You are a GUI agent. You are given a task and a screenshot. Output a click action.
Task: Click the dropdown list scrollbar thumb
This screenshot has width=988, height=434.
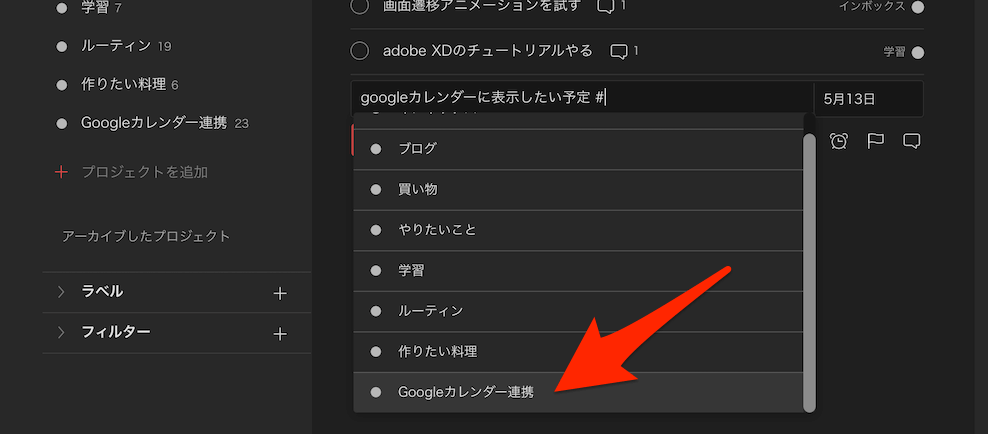(x=809, y=272)
